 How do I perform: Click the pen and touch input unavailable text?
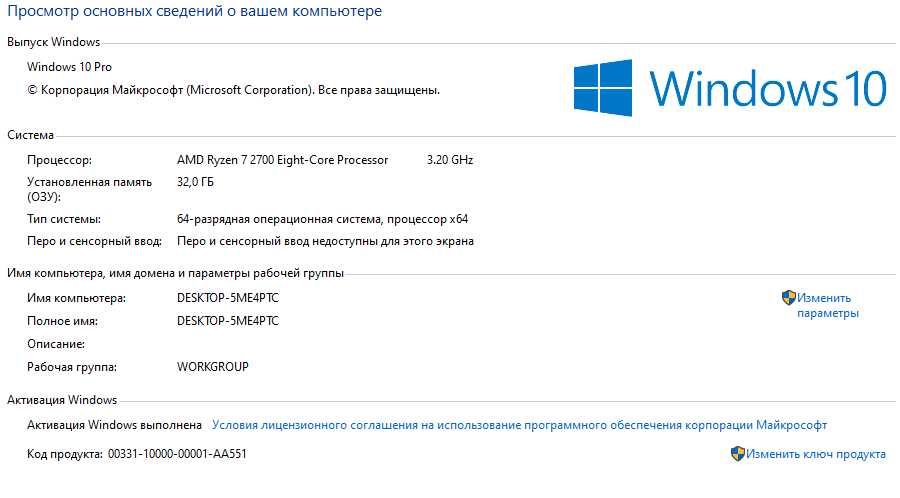click(325, 241)
